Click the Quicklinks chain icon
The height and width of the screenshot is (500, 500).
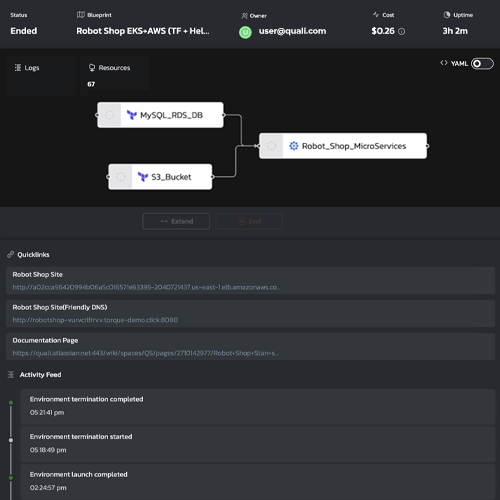pyautogui.click(x=10, y=254)
